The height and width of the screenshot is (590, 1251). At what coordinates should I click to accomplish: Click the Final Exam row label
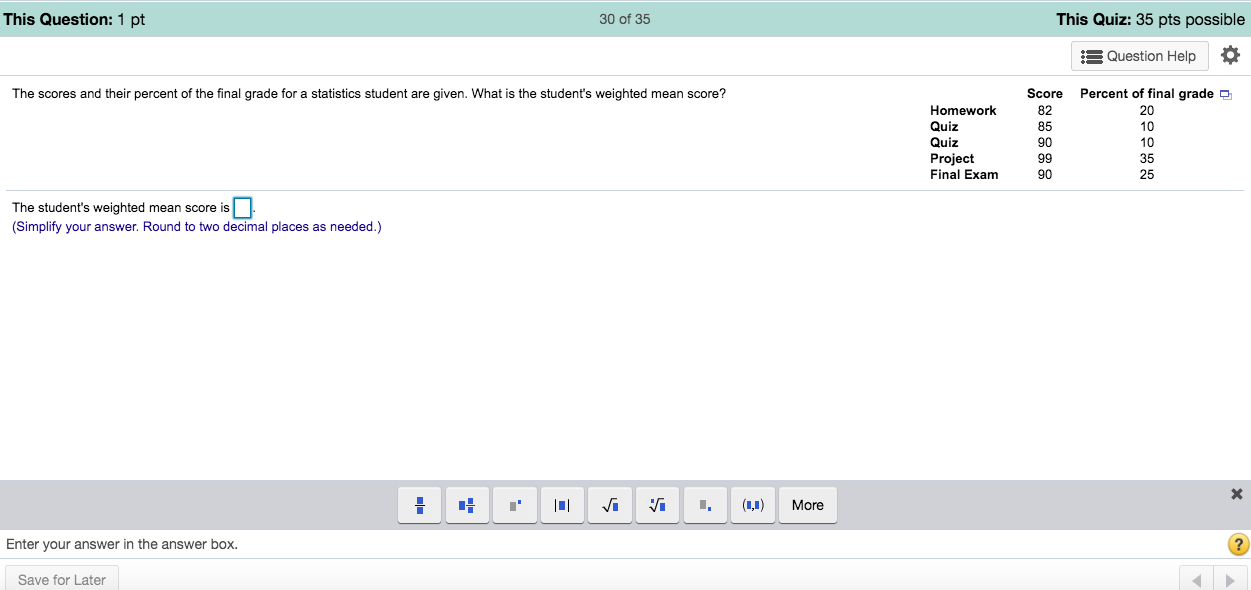pos(964,175)
